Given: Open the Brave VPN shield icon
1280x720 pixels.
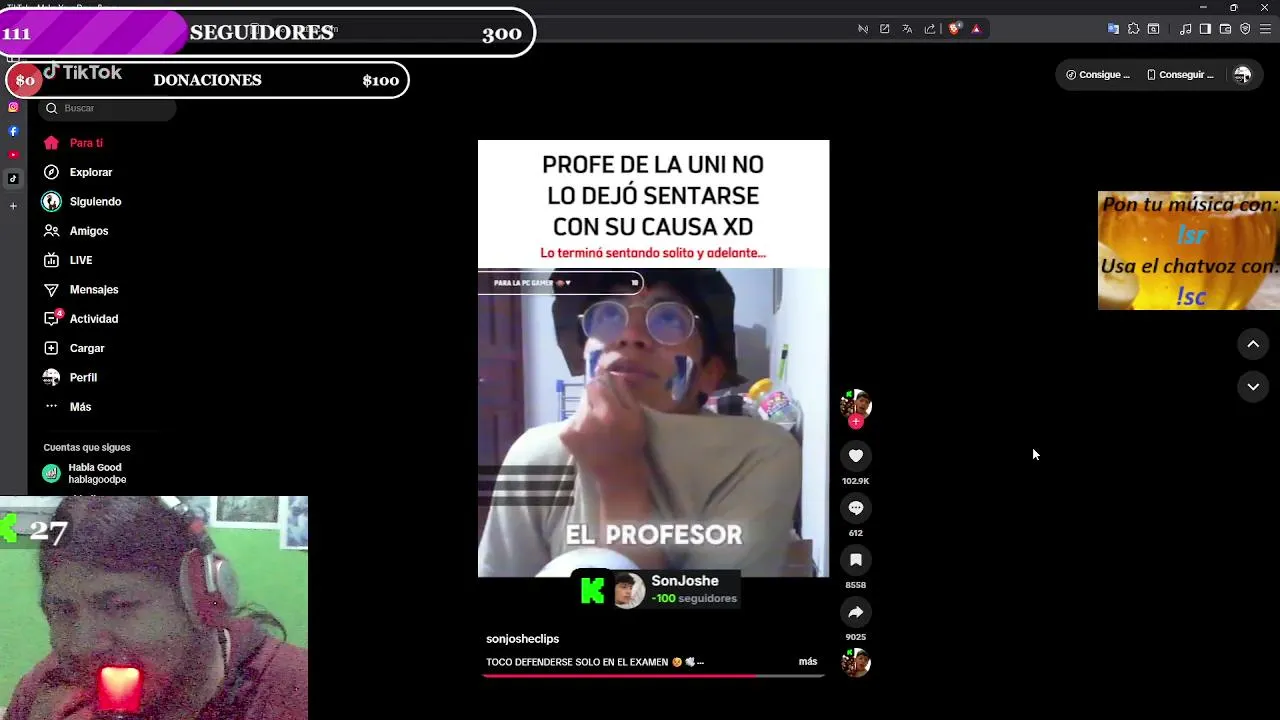Looking at the screenshot, I should click(x=1245, y=29).
